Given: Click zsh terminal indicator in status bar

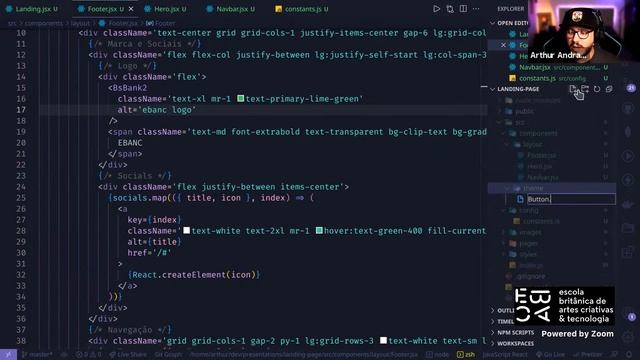Looking at the screenshot, I should click(466, 354).
